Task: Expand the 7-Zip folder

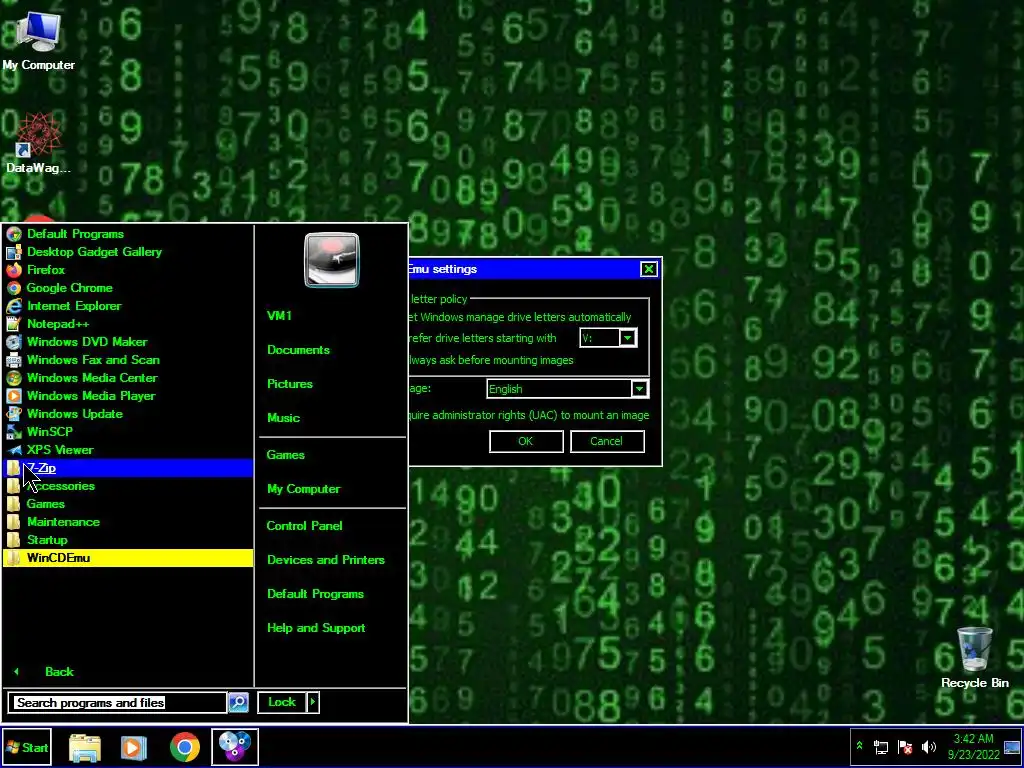Action: (128, 468)
